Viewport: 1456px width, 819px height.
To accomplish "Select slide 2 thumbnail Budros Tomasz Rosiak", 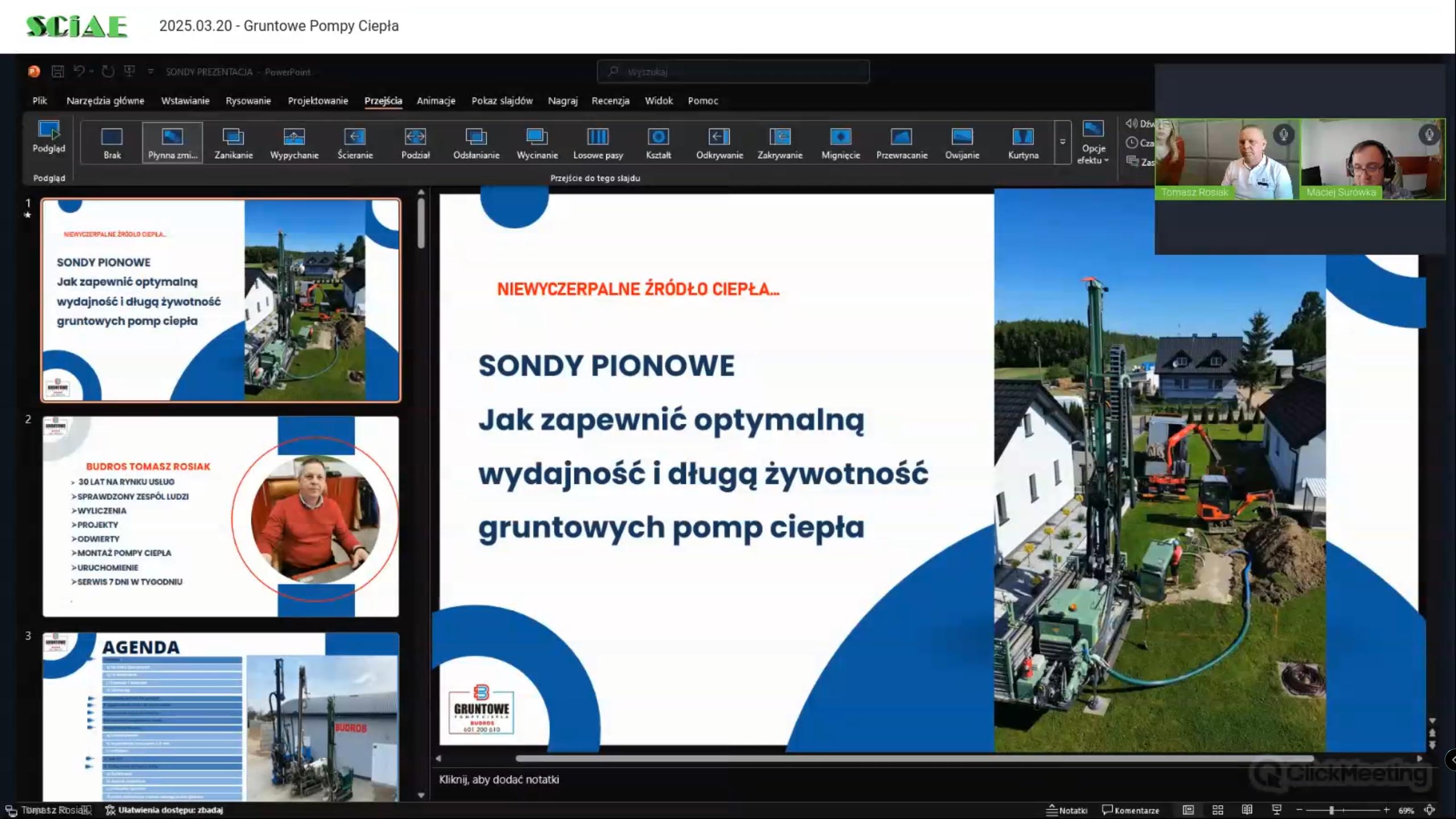I will coord(221,516).
